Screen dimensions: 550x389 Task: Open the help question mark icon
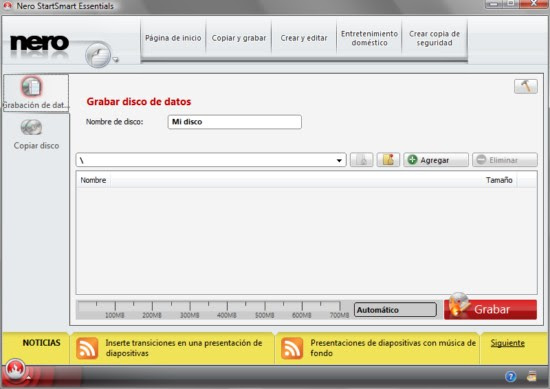tap(510, 377)
